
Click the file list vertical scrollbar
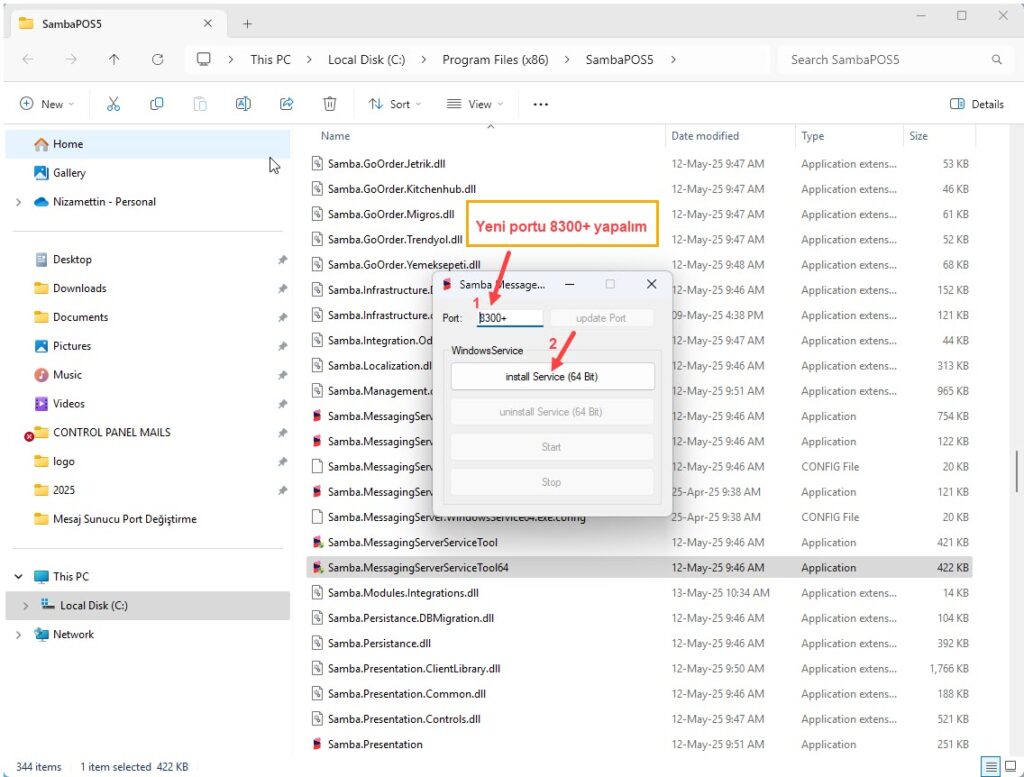(1016, 471)
